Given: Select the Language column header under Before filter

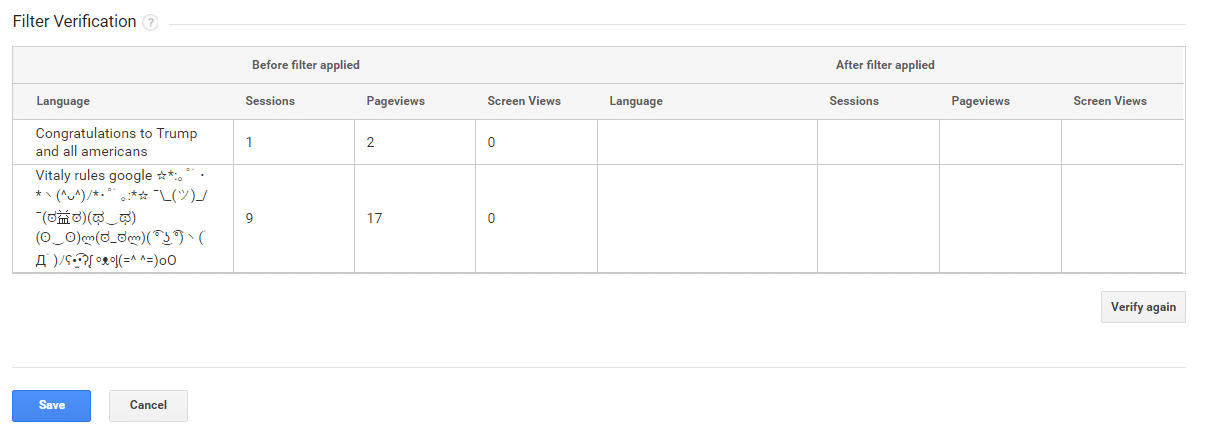Looking at the screenshot, I should 63,101.
